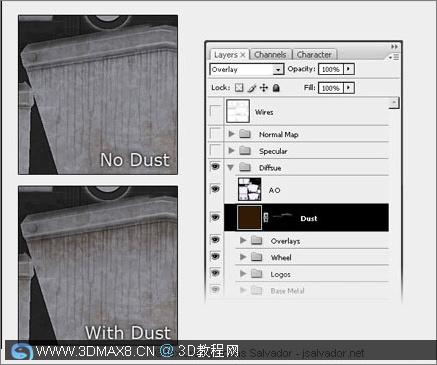Screen dimensions: 437x365
Task: Click the Specular folder icon
Action: coord(245,151)
